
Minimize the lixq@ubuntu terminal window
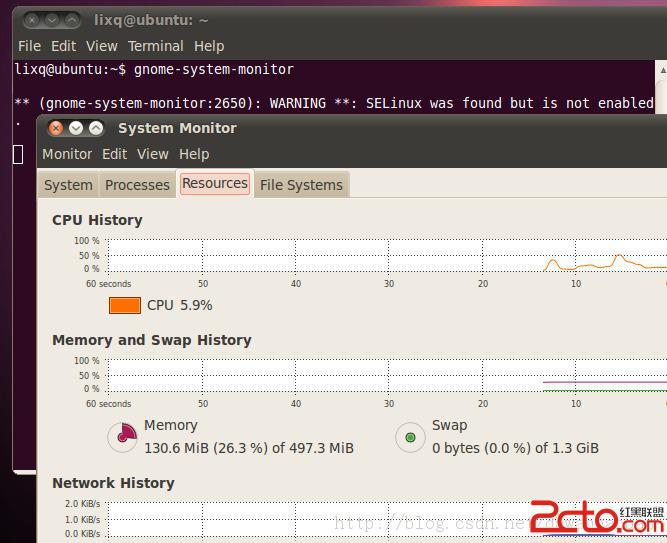(52, 20)
